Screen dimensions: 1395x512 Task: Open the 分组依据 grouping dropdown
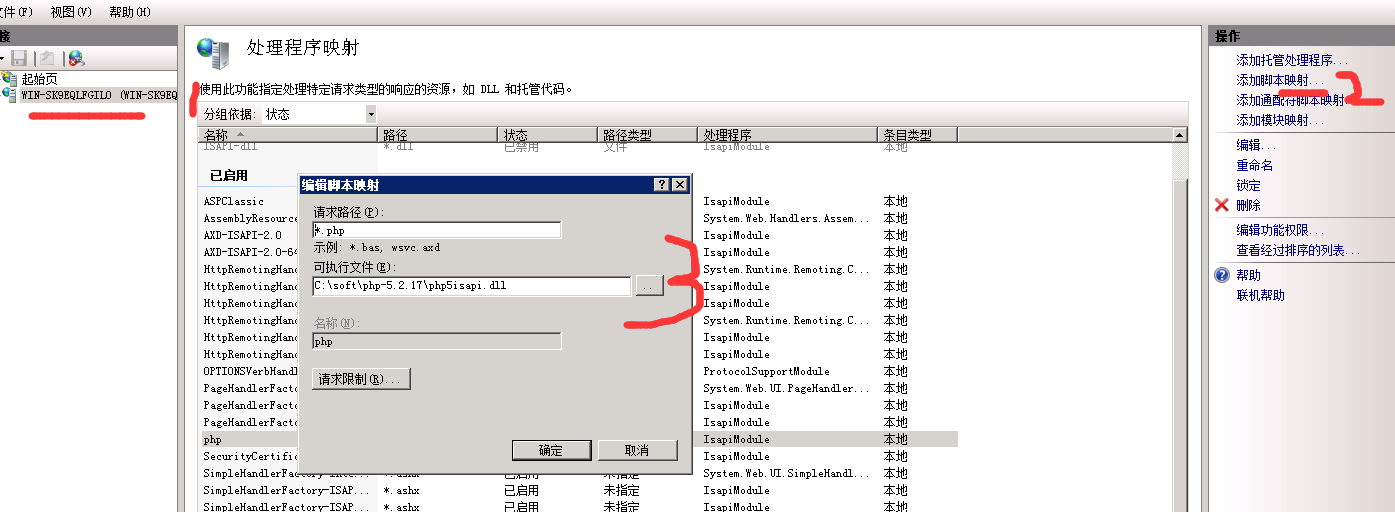(371, 114)
